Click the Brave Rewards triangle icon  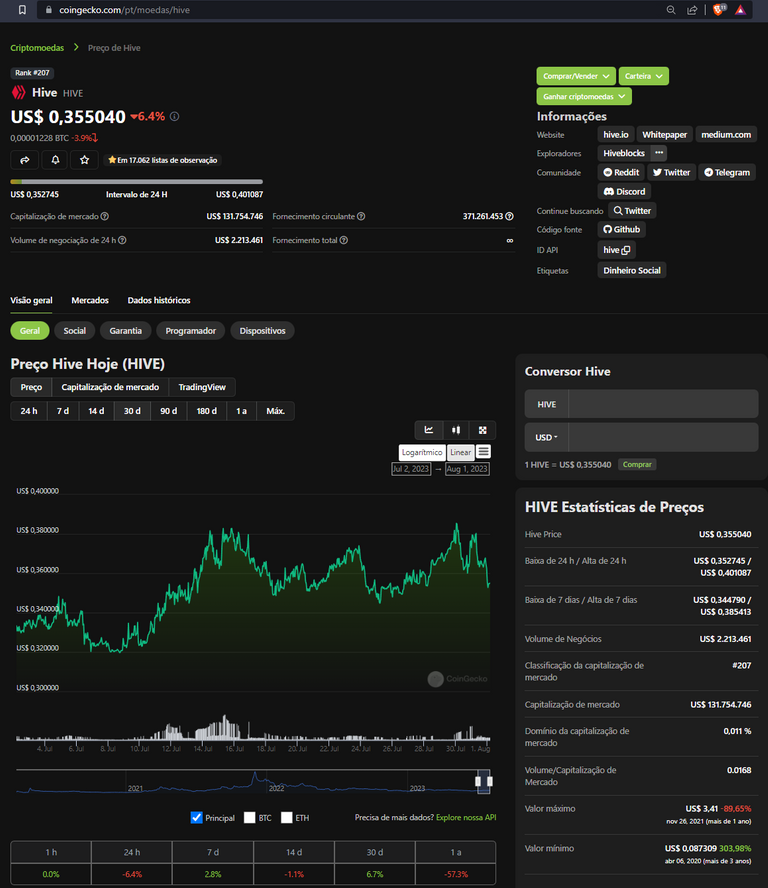740,10
